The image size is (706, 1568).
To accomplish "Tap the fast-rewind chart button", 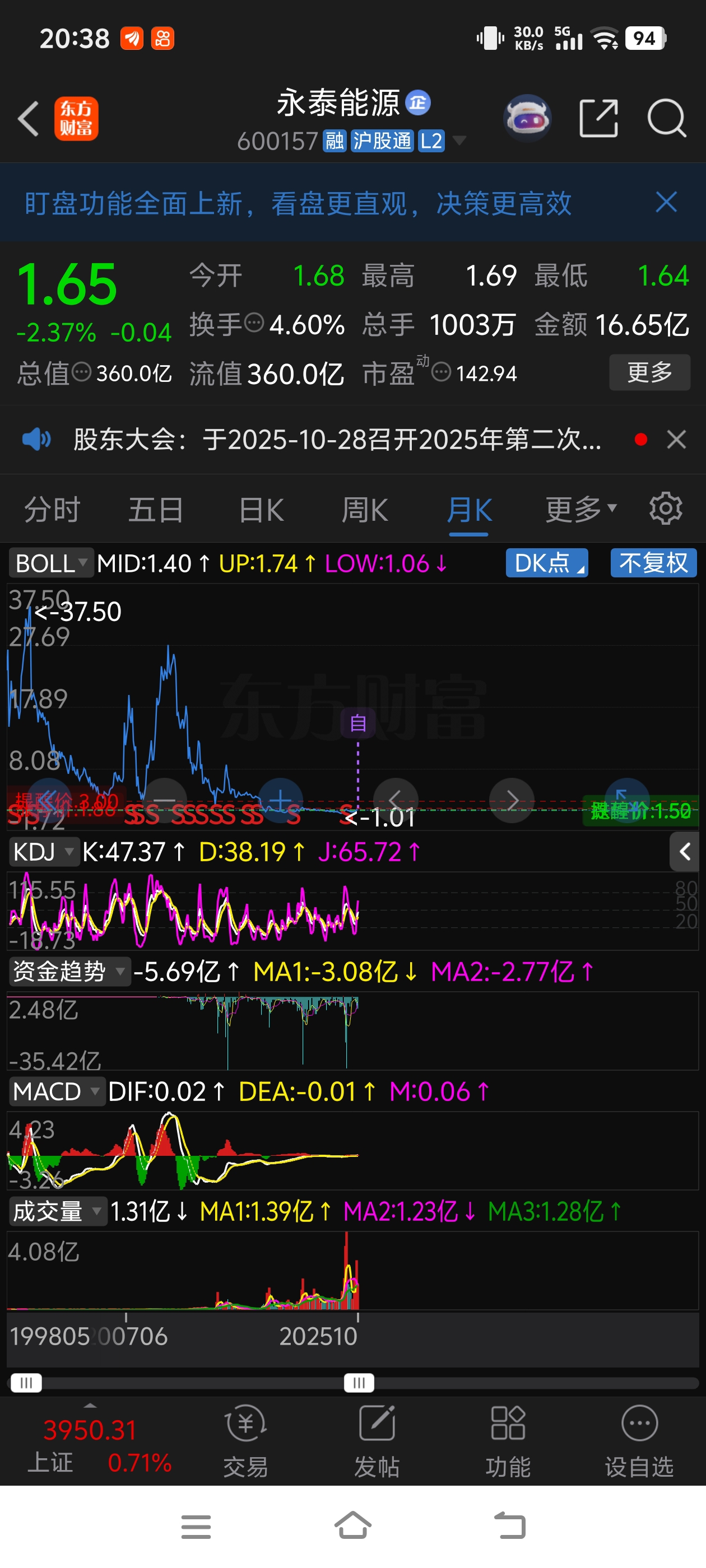I will (49, 800).
